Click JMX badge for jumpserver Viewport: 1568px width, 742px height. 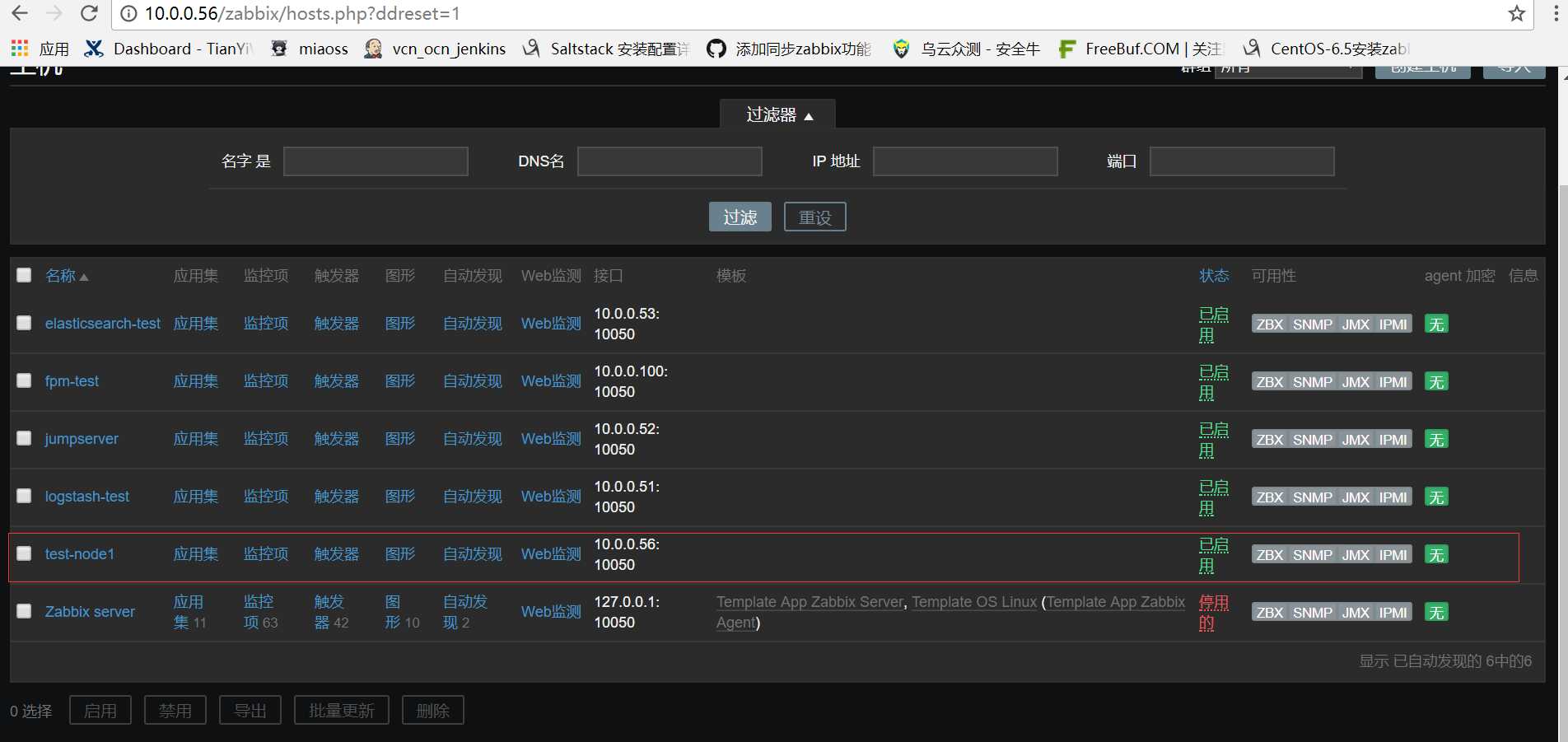[x=1356, y=439]
